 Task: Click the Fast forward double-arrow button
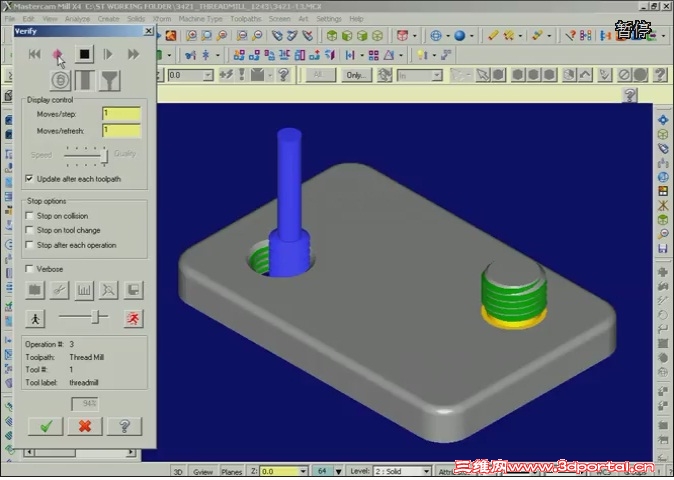pyautogui.click(x=133, y=54)
